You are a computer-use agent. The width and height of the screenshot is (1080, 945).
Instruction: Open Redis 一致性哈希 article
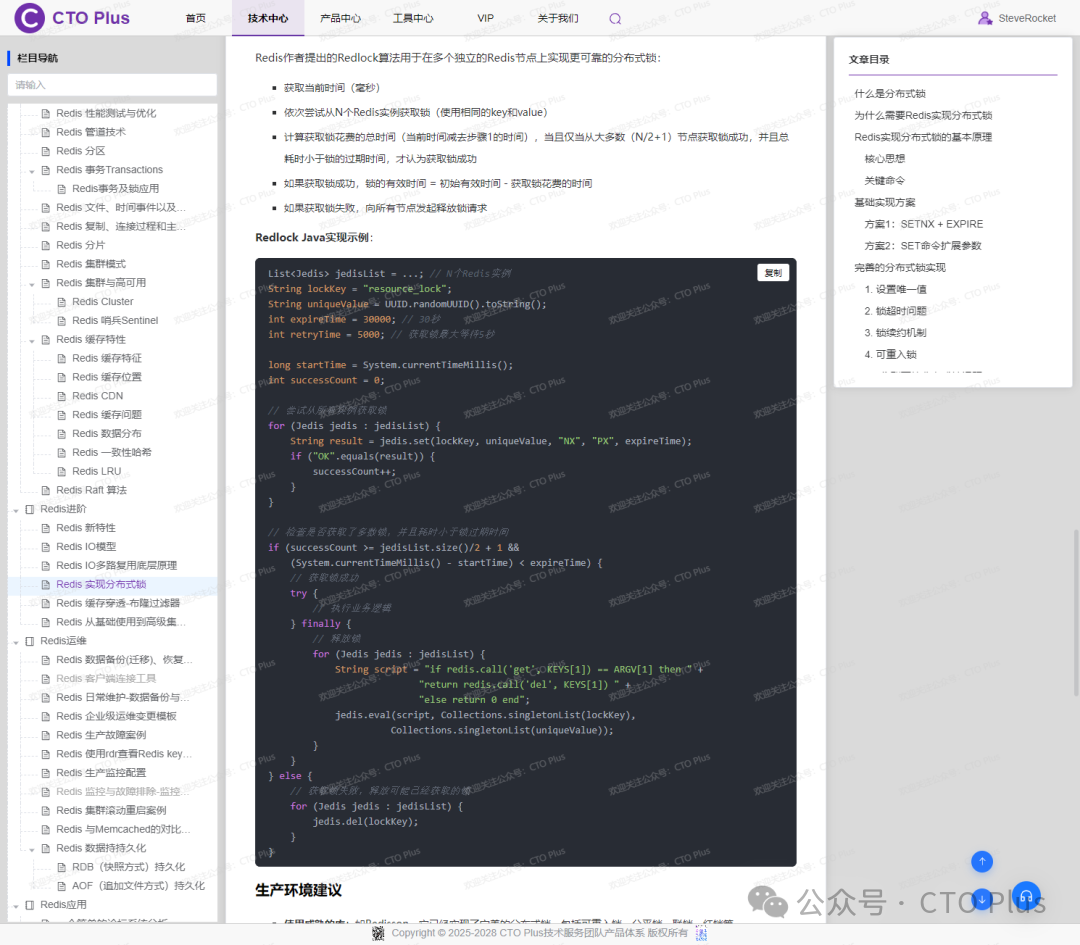(x=112, y=453)
